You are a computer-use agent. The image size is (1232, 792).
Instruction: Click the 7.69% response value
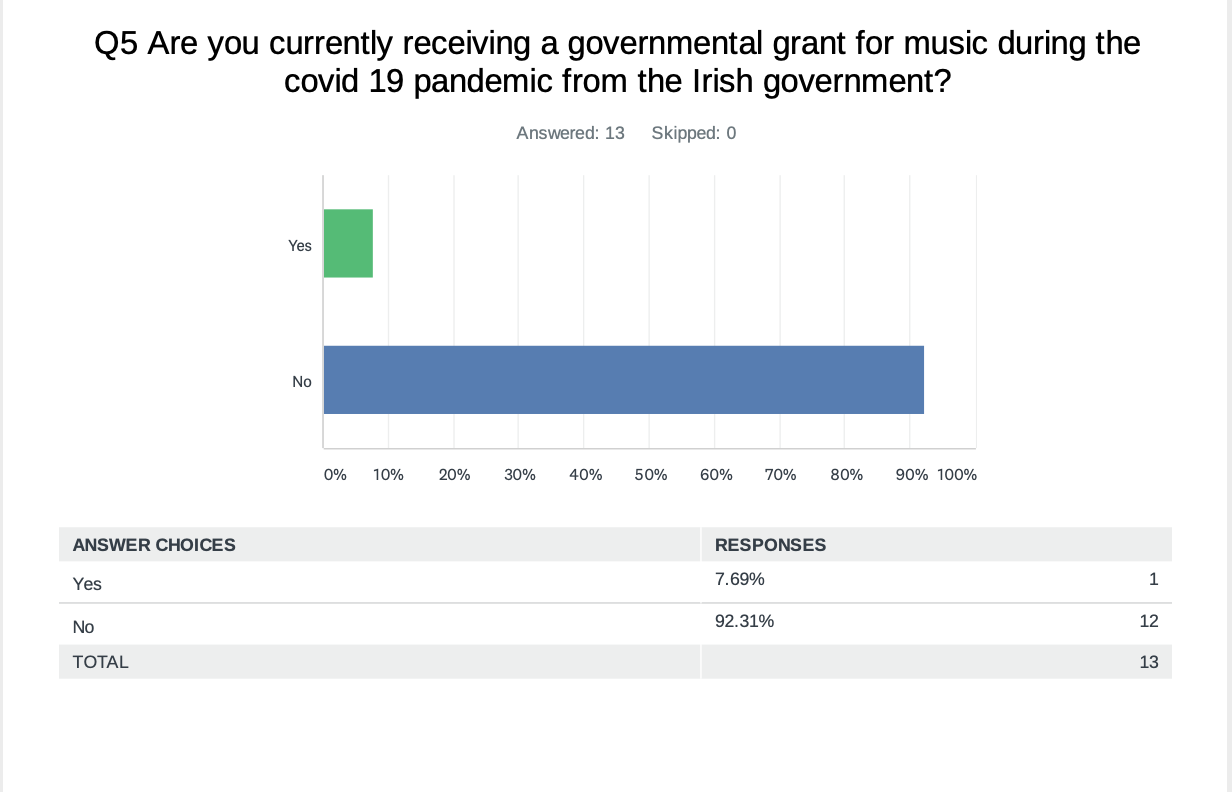[740, 579]
